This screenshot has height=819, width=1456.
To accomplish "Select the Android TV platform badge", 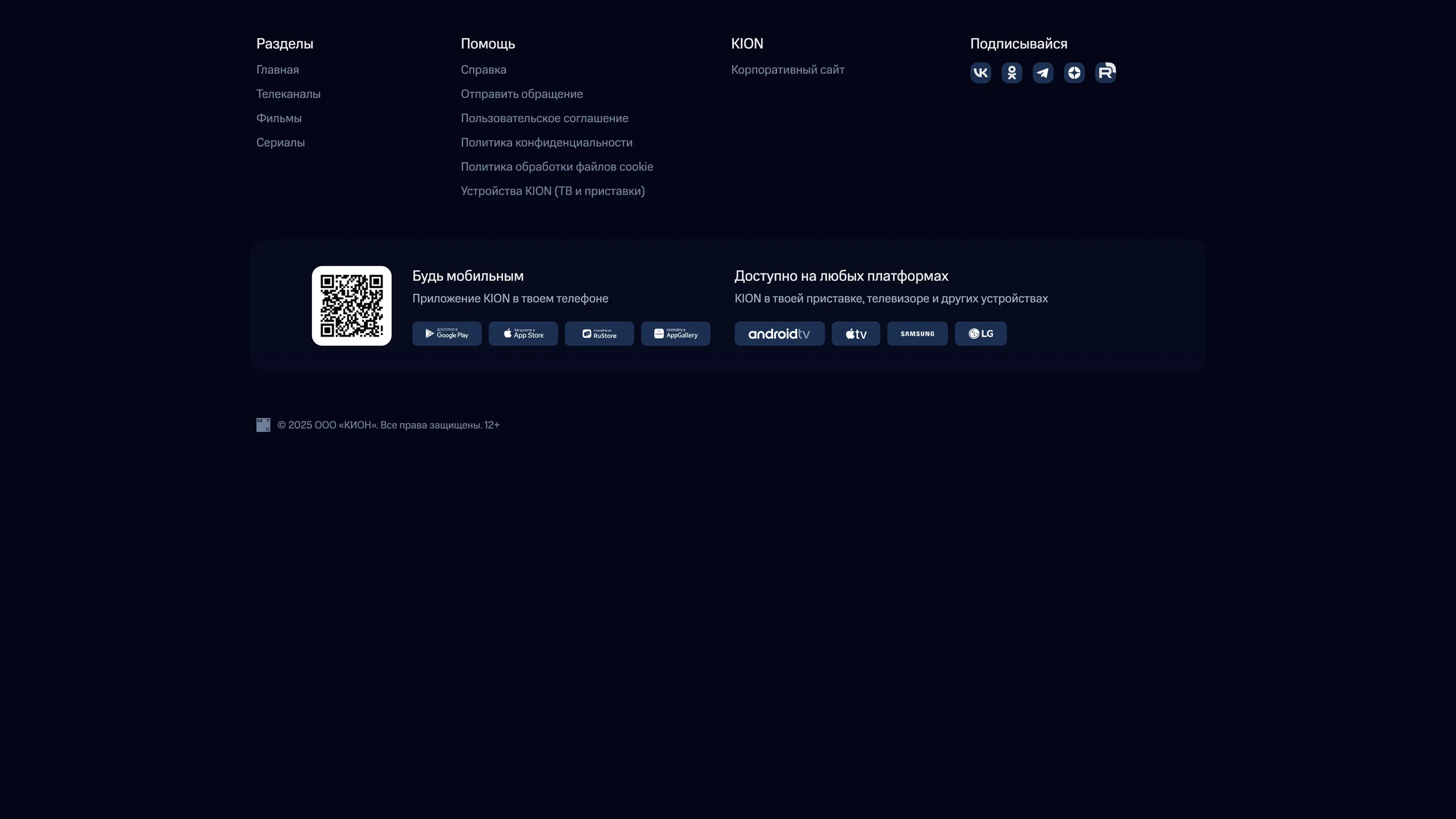I will tap(779, 334).
